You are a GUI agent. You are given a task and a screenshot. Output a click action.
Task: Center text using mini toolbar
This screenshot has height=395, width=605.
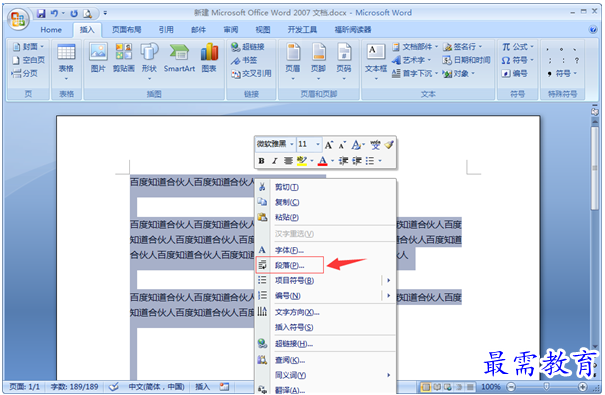point(288,161)
